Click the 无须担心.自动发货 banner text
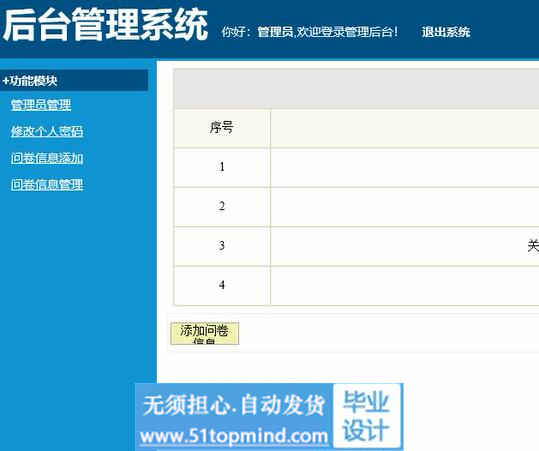Viewport: 539px width, 451px height. (234, 405)
